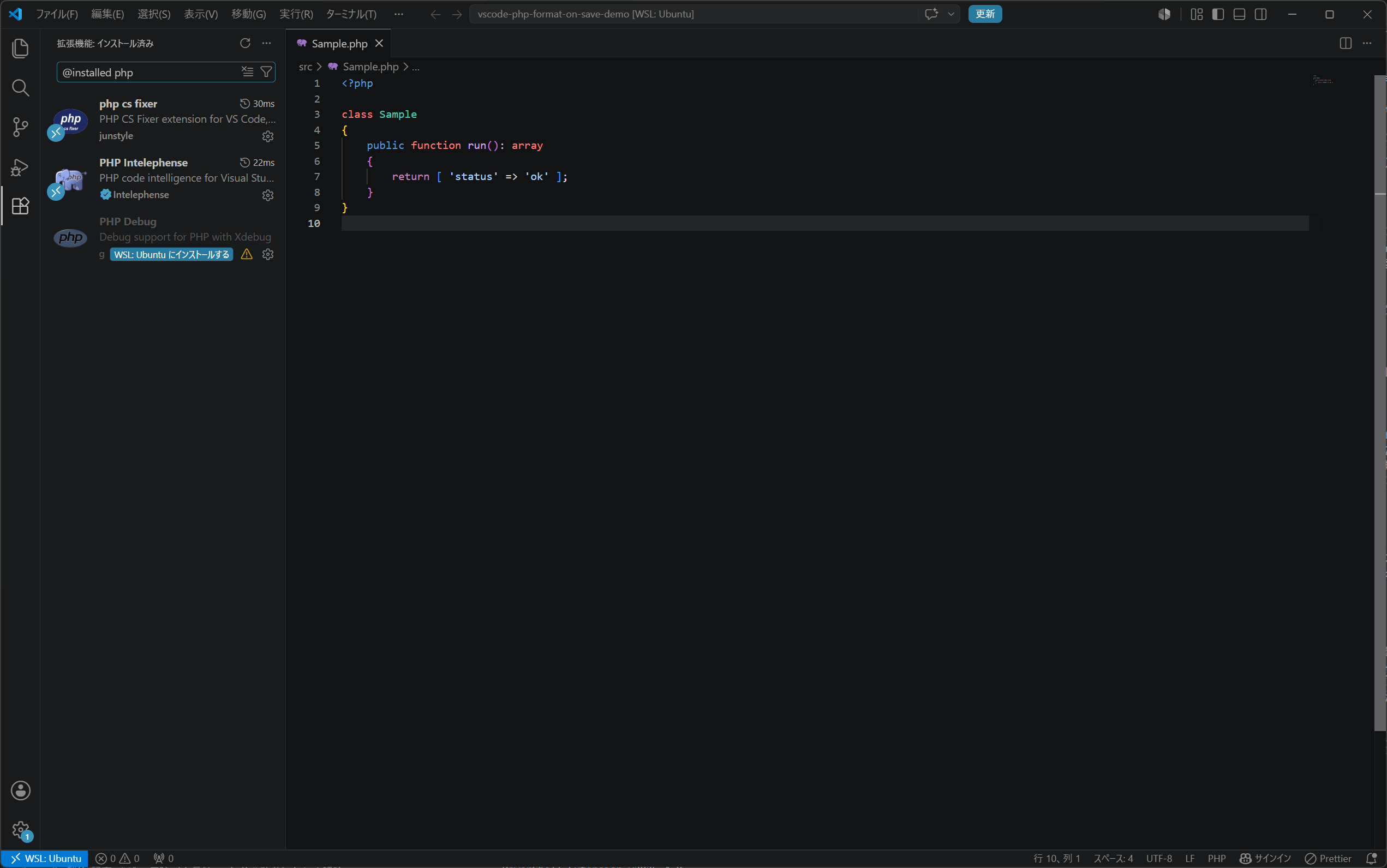Click PHP Debug warning triangle icon
The height and width of the screenshot is (868, 1387).
point(247,254)
